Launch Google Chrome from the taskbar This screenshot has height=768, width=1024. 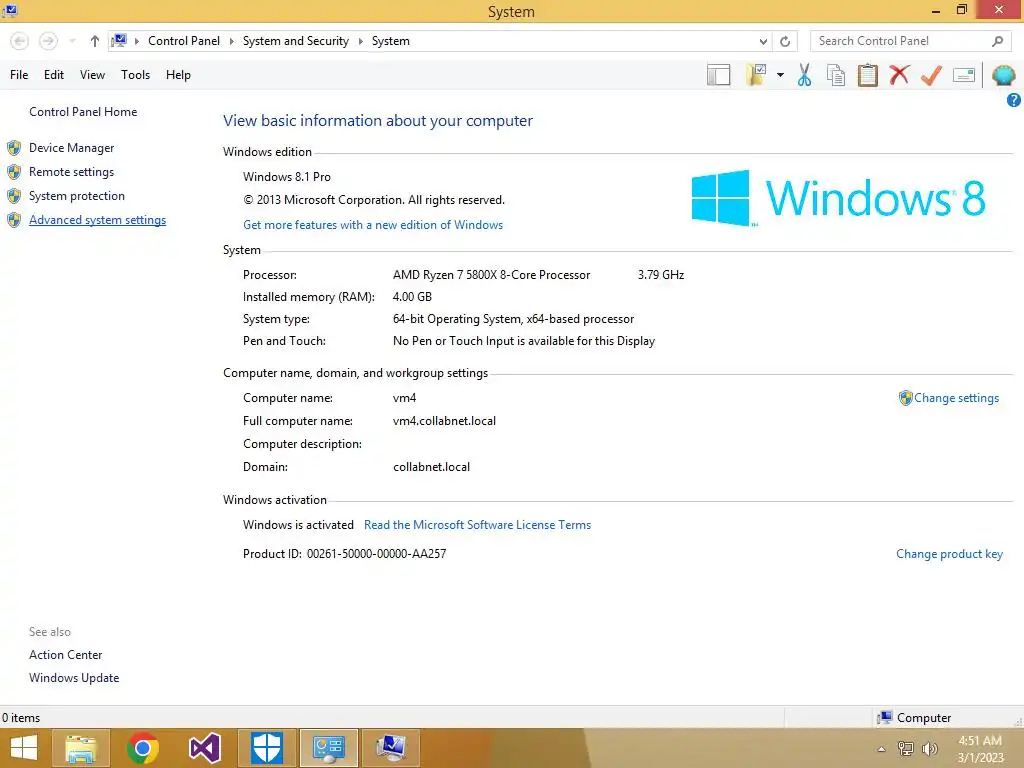142,748
